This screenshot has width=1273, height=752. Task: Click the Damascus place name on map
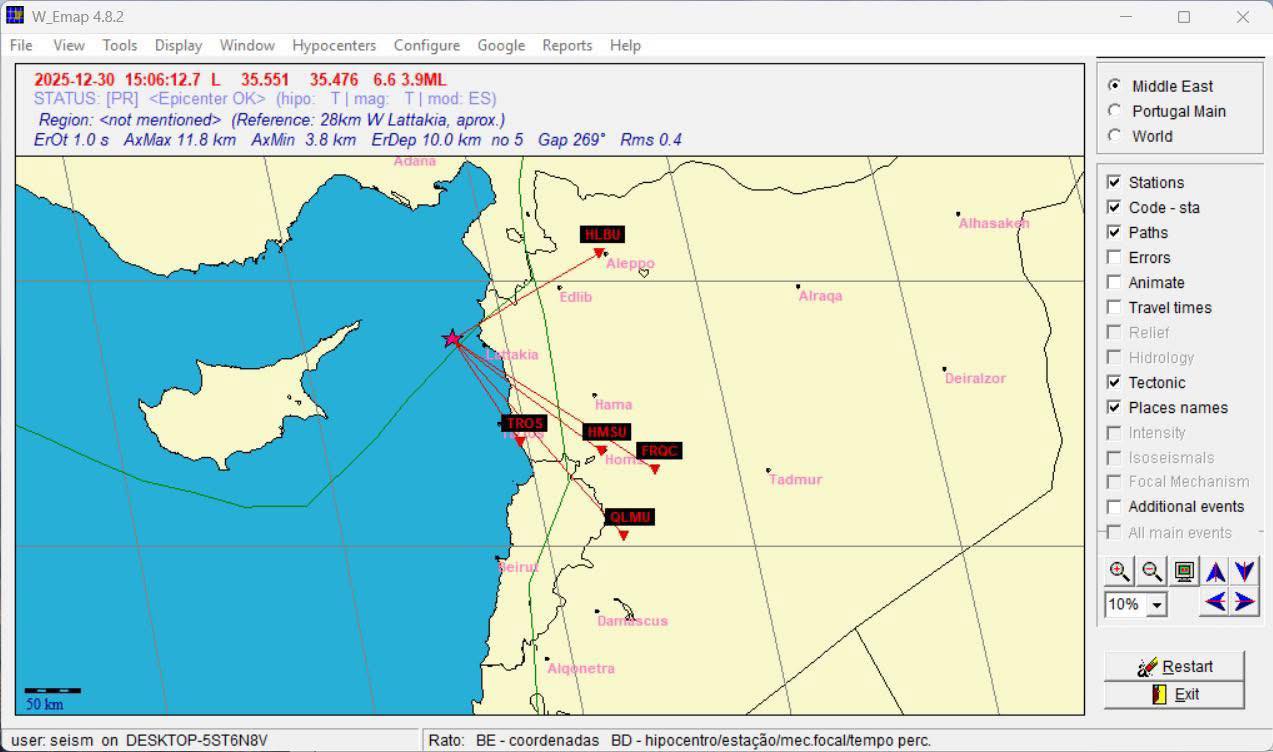point(632,621)
